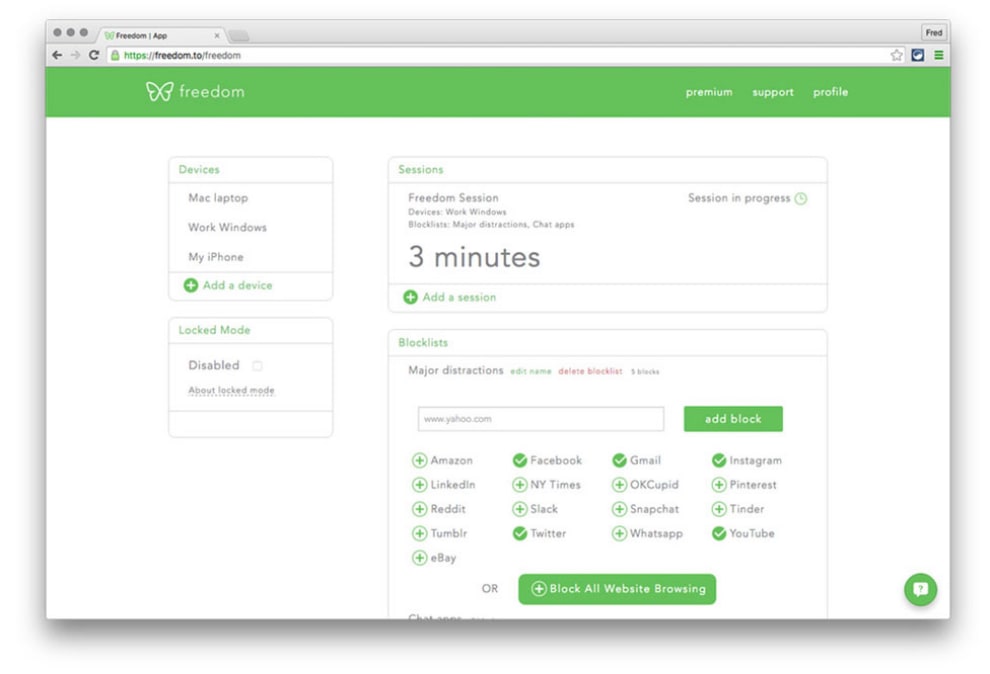Close the Freedom | App browser tab
The width and height of the screenshot is (990, 674).
217,36
